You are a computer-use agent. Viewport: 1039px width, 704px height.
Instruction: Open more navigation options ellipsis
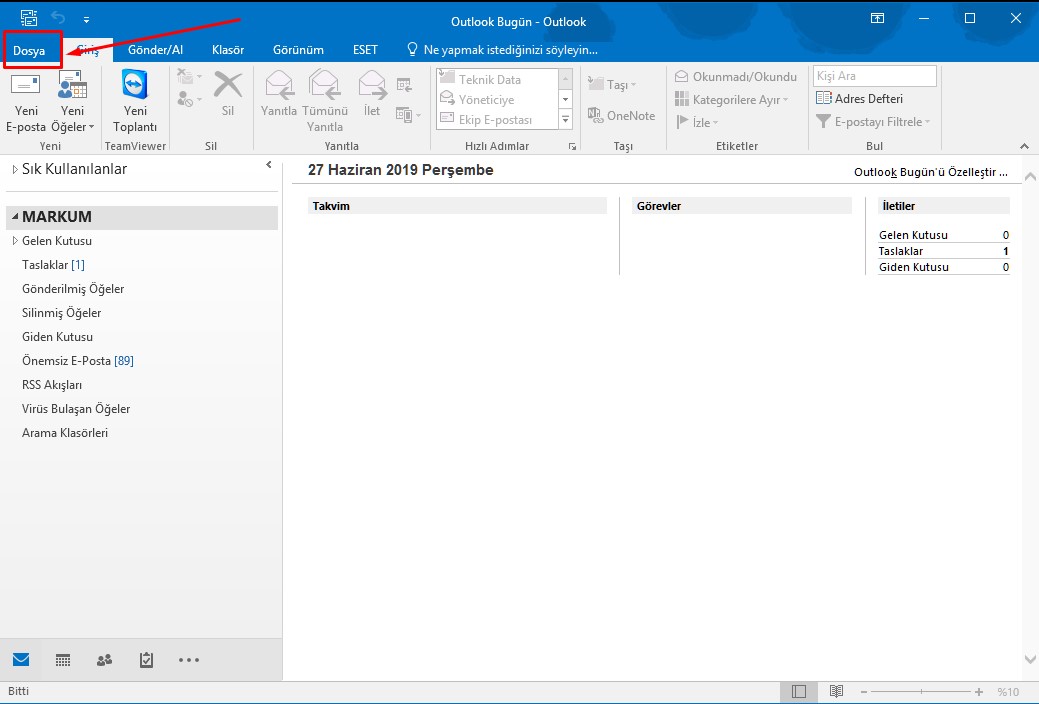click(x=189, y=660)
